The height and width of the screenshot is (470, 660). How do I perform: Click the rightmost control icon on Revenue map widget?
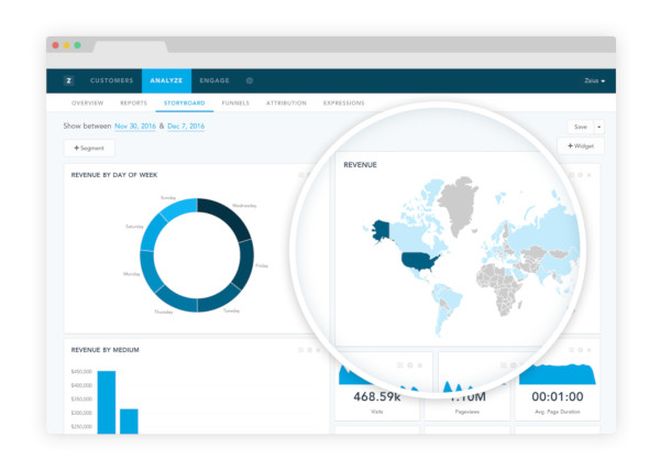[x=589, y=175]
